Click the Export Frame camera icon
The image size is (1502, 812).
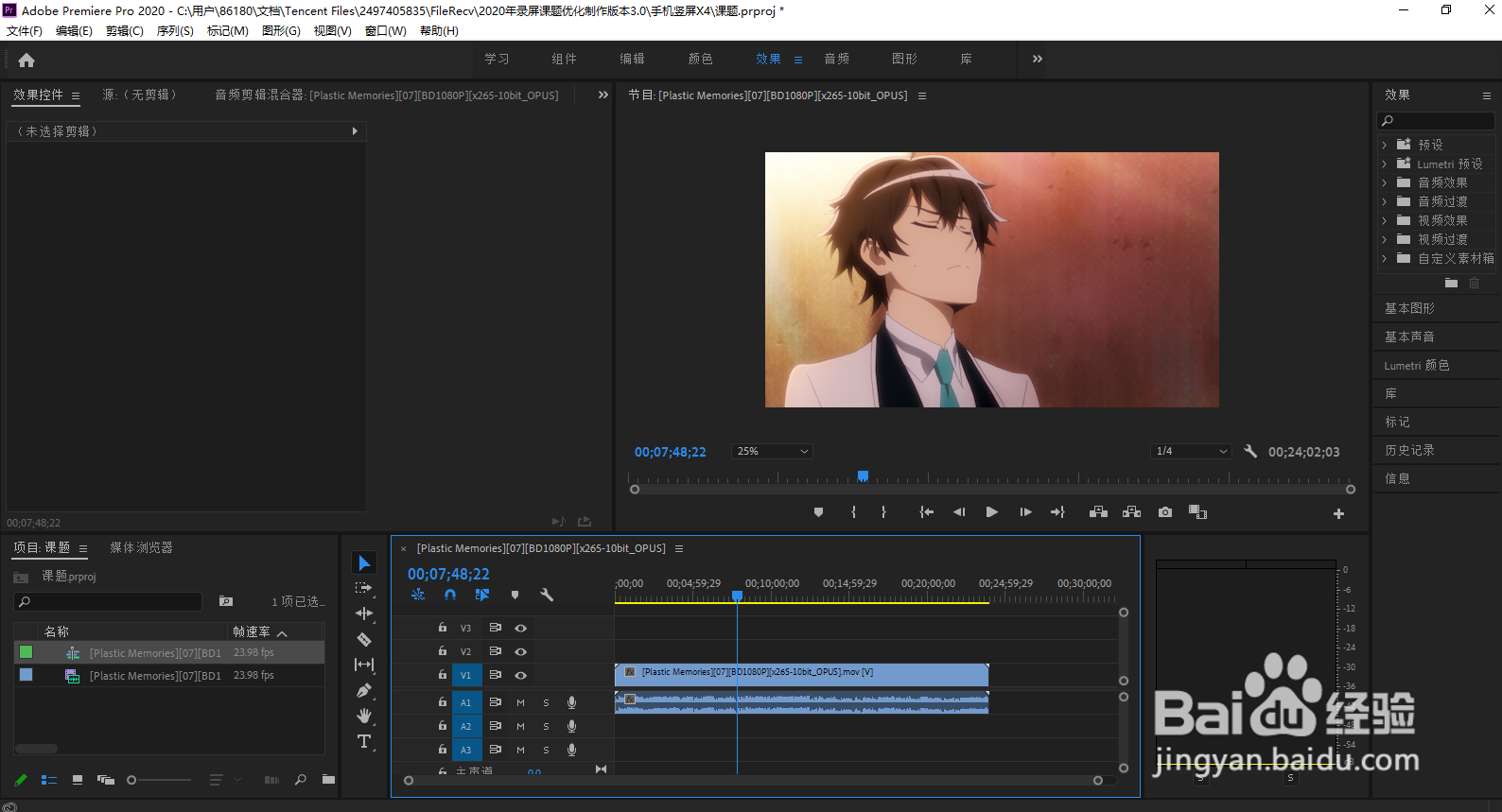pos(1165,512)
